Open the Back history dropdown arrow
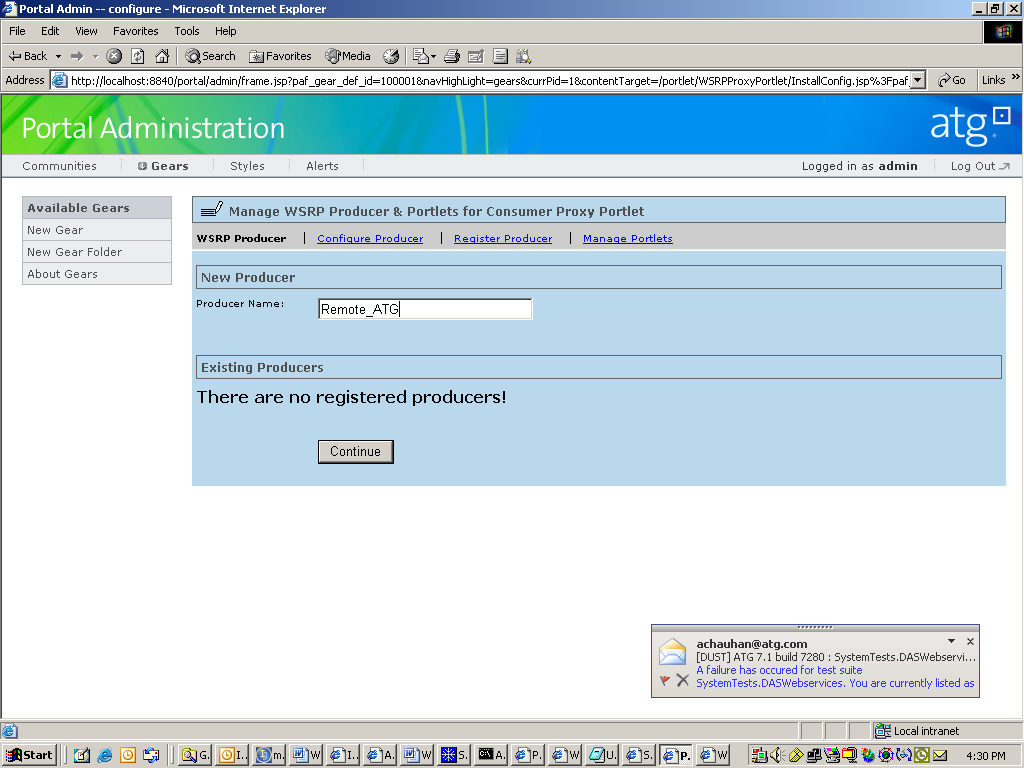This screenshot has height=768, width=1024. [x=58, y=56]
